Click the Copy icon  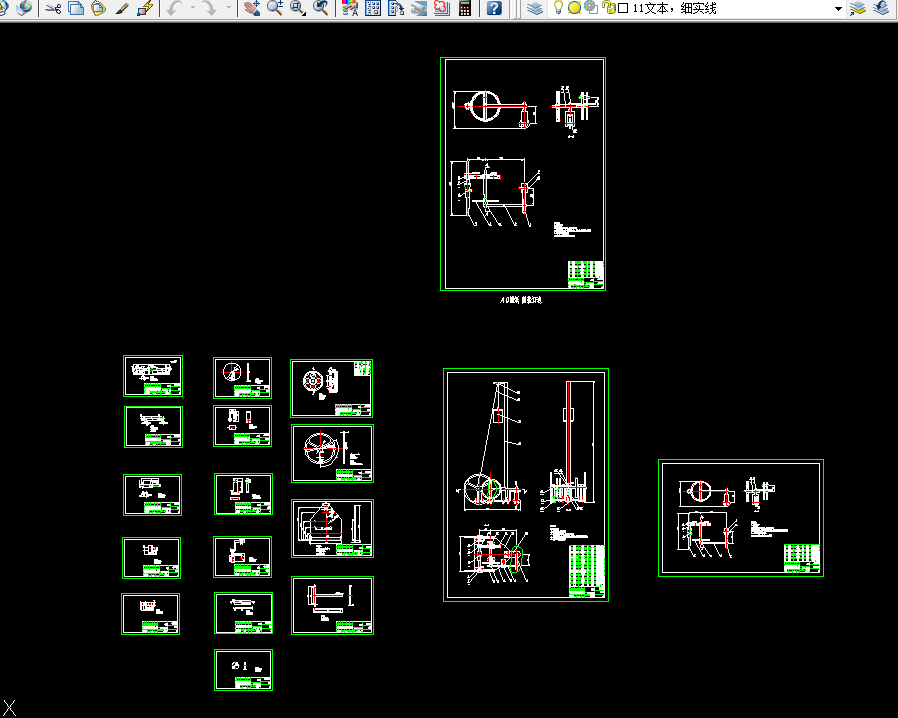(x=76, y=8)
